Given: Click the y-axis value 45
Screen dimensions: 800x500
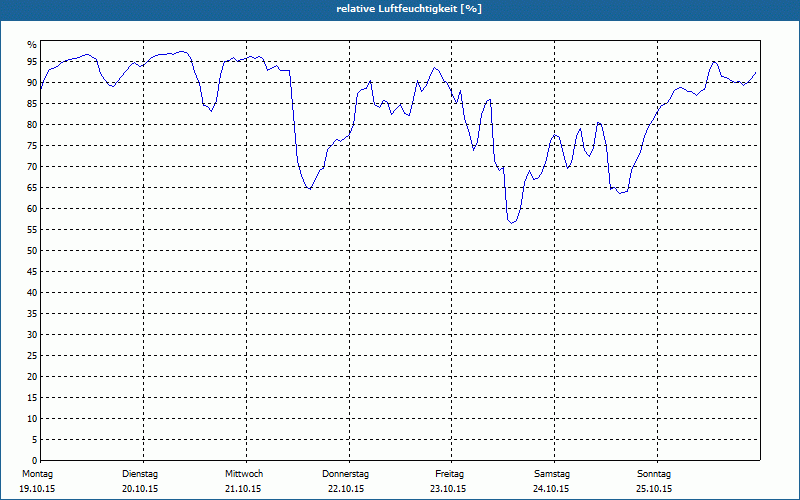Looking at the screenshot, I should (32, 271).
